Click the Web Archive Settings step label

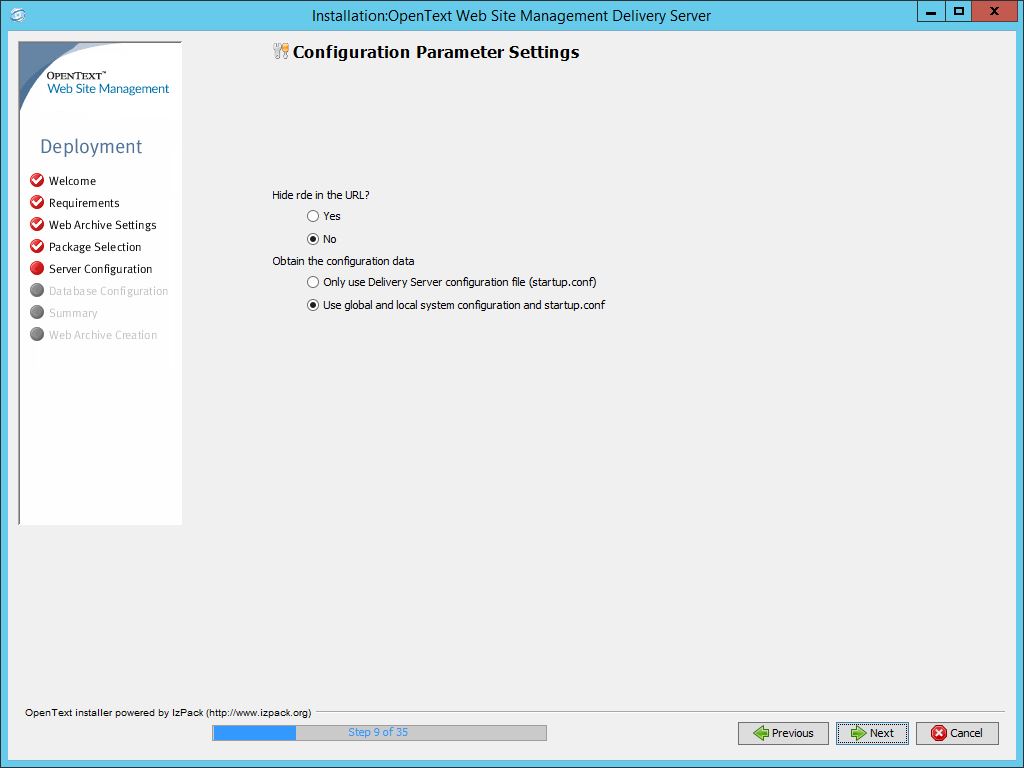coord(103,225)
